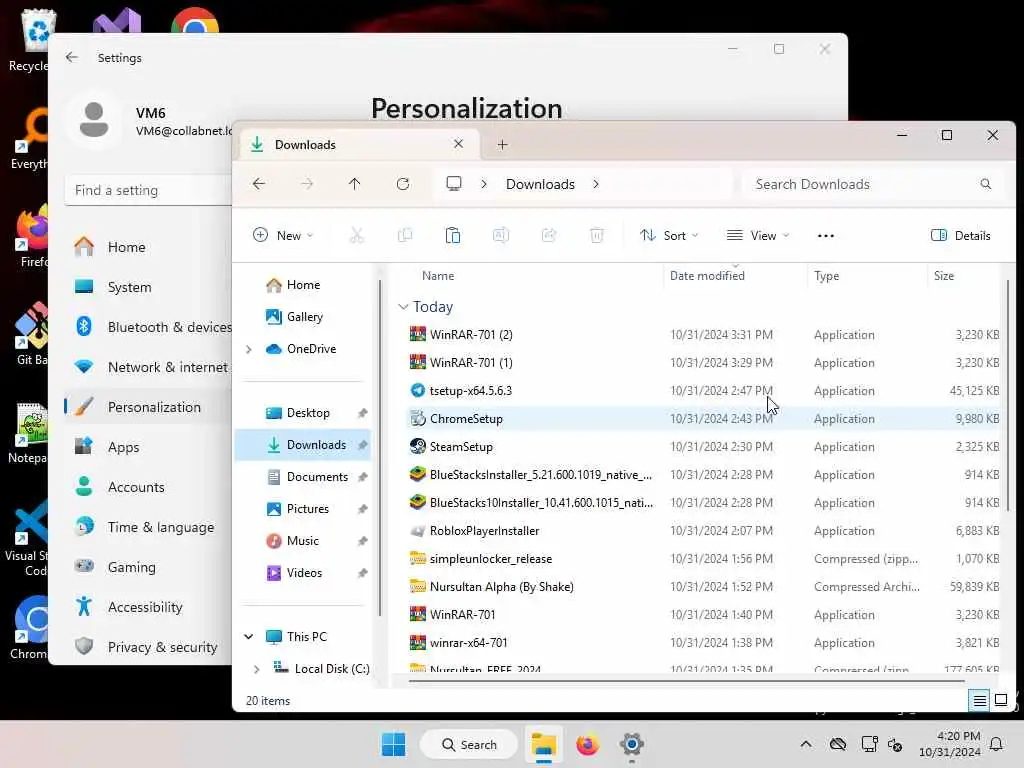Screen dimensions: 1024x768
Task: Toggle the Details pane button
Action: tap(961, 236)
